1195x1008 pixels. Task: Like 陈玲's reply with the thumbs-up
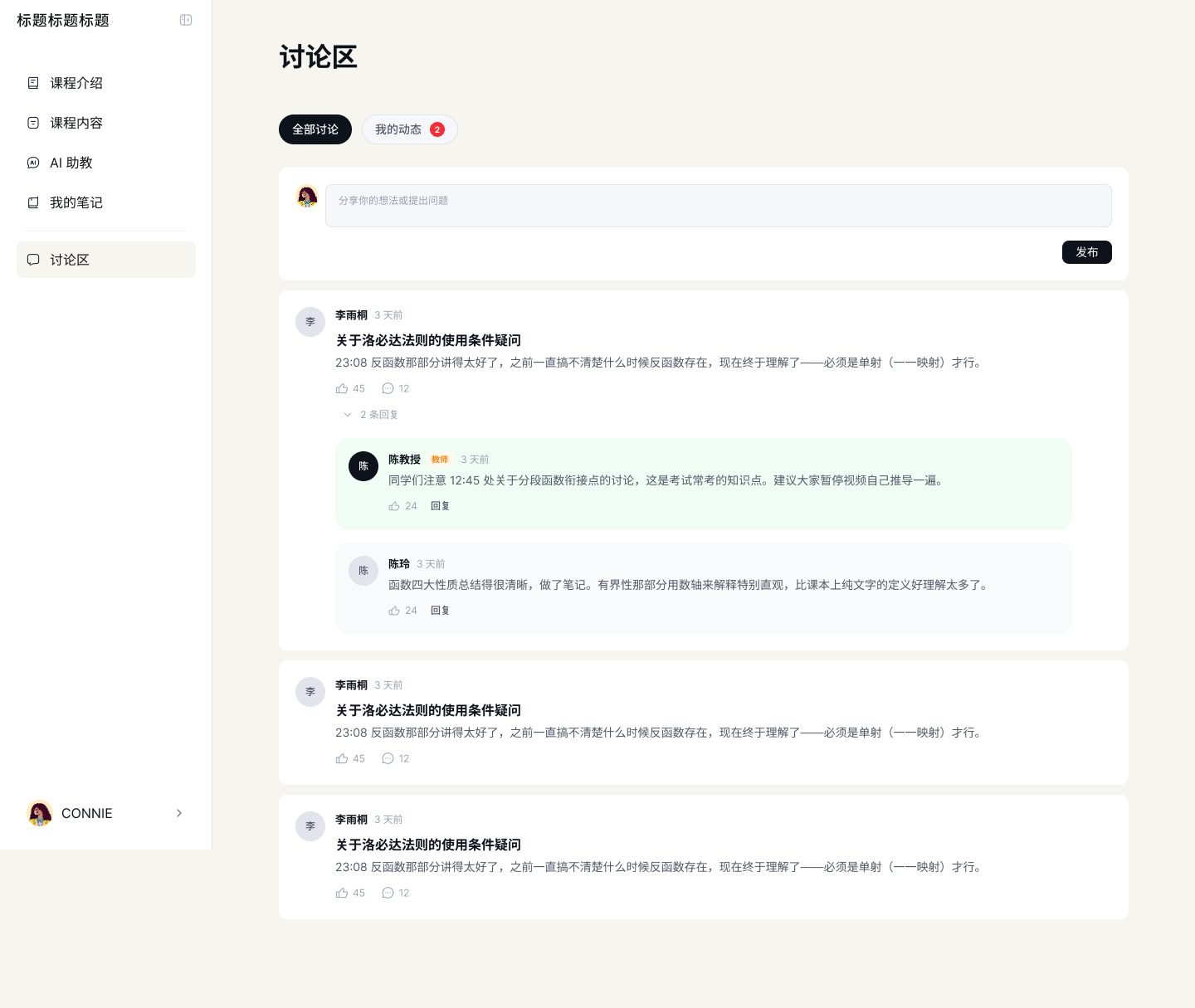pos(394,611)
